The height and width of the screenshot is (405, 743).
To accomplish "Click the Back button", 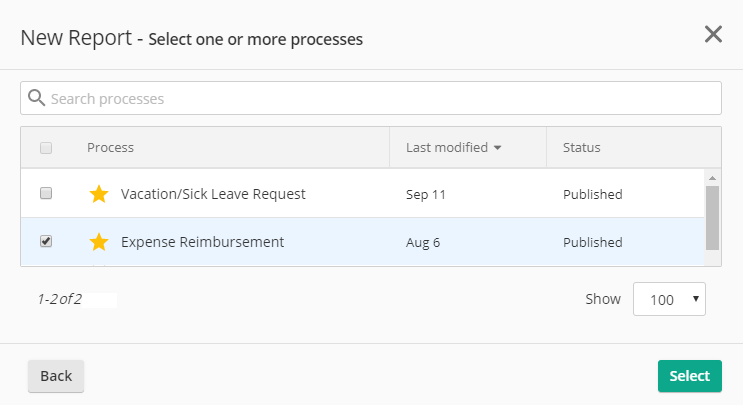I will tap(56, 376).
